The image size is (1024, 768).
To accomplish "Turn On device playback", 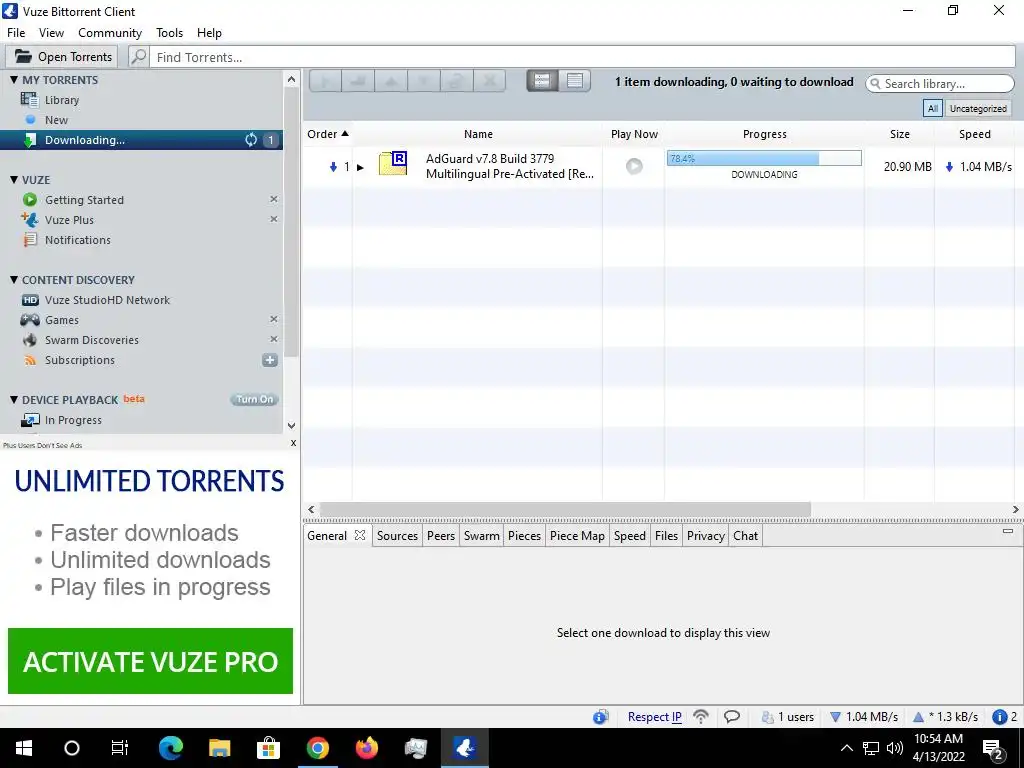I will tap(255, 399).
